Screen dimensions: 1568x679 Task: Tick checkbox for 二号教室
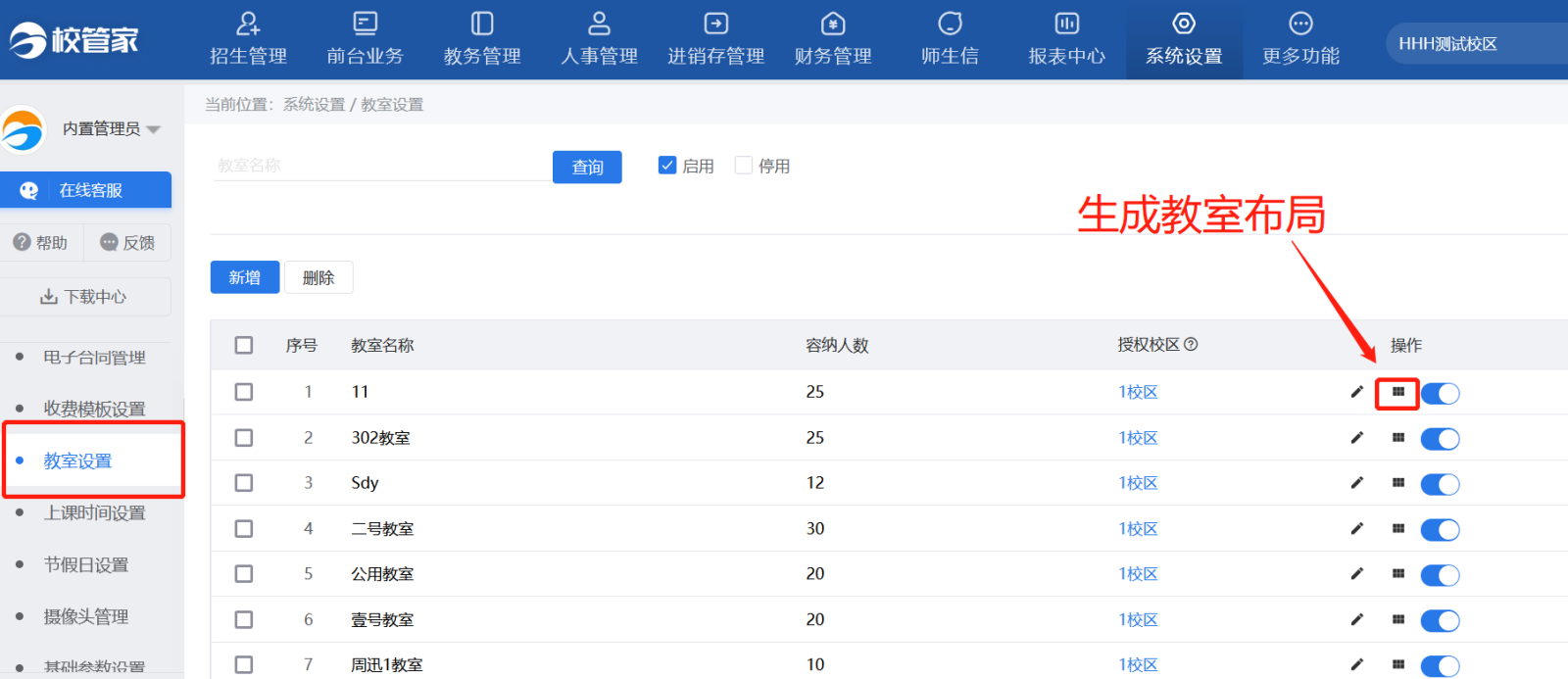coord(244,529)
